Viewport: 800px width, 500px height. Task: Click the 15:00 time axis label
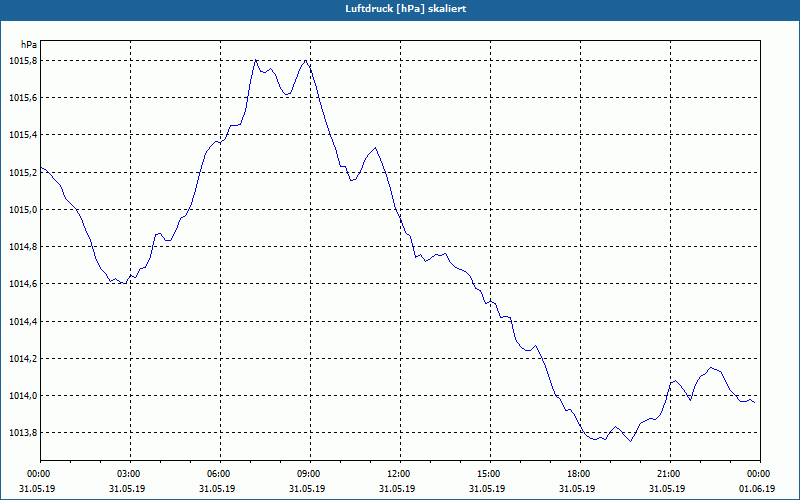(490, 474)
